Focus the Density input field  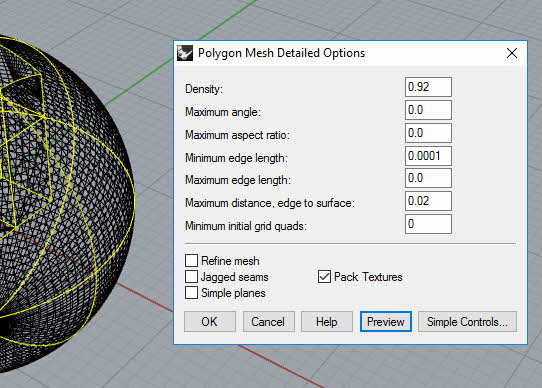pos(428,87)
